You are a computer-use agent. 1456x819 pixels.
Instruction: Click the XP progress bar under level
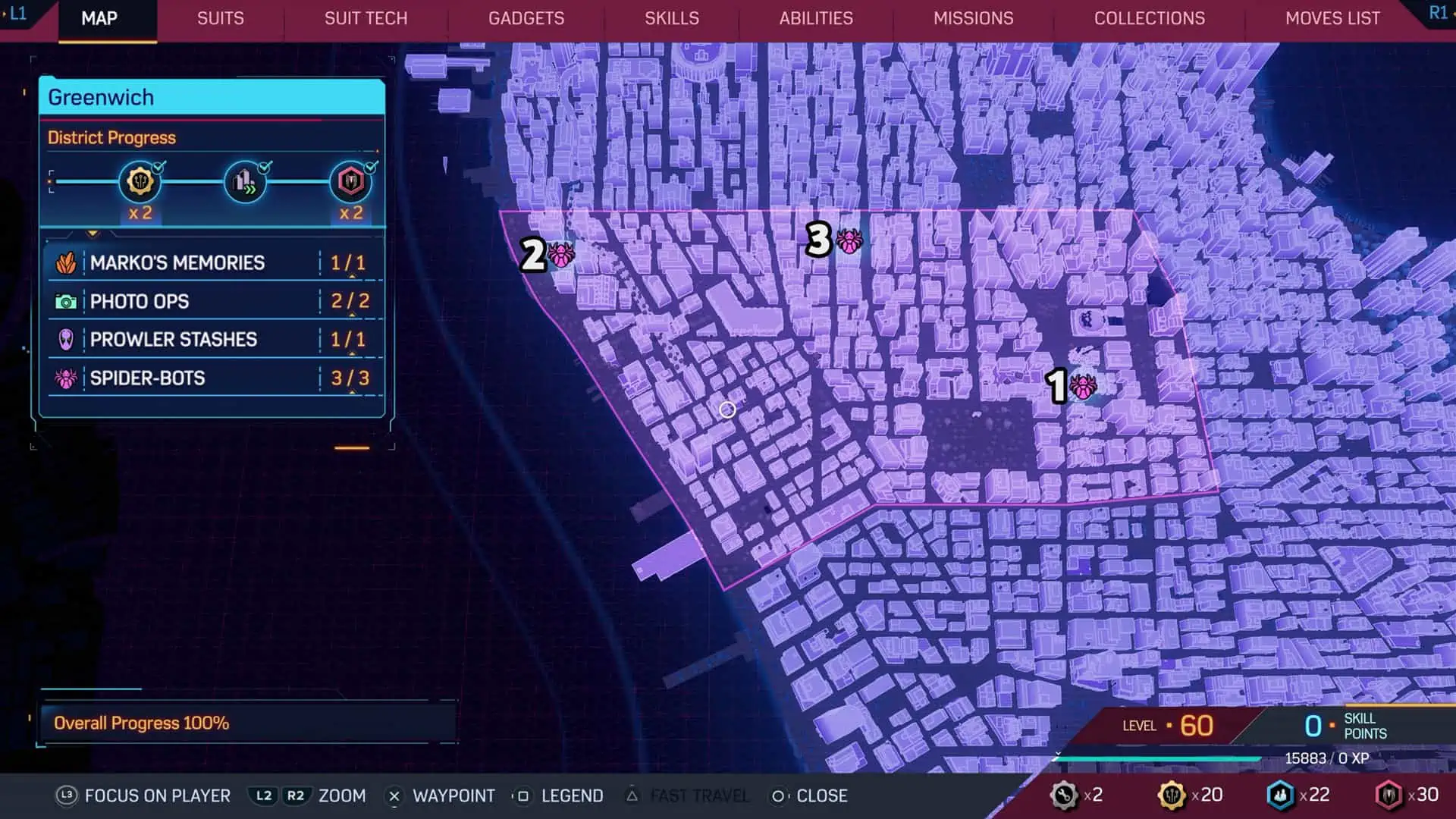1158,758
